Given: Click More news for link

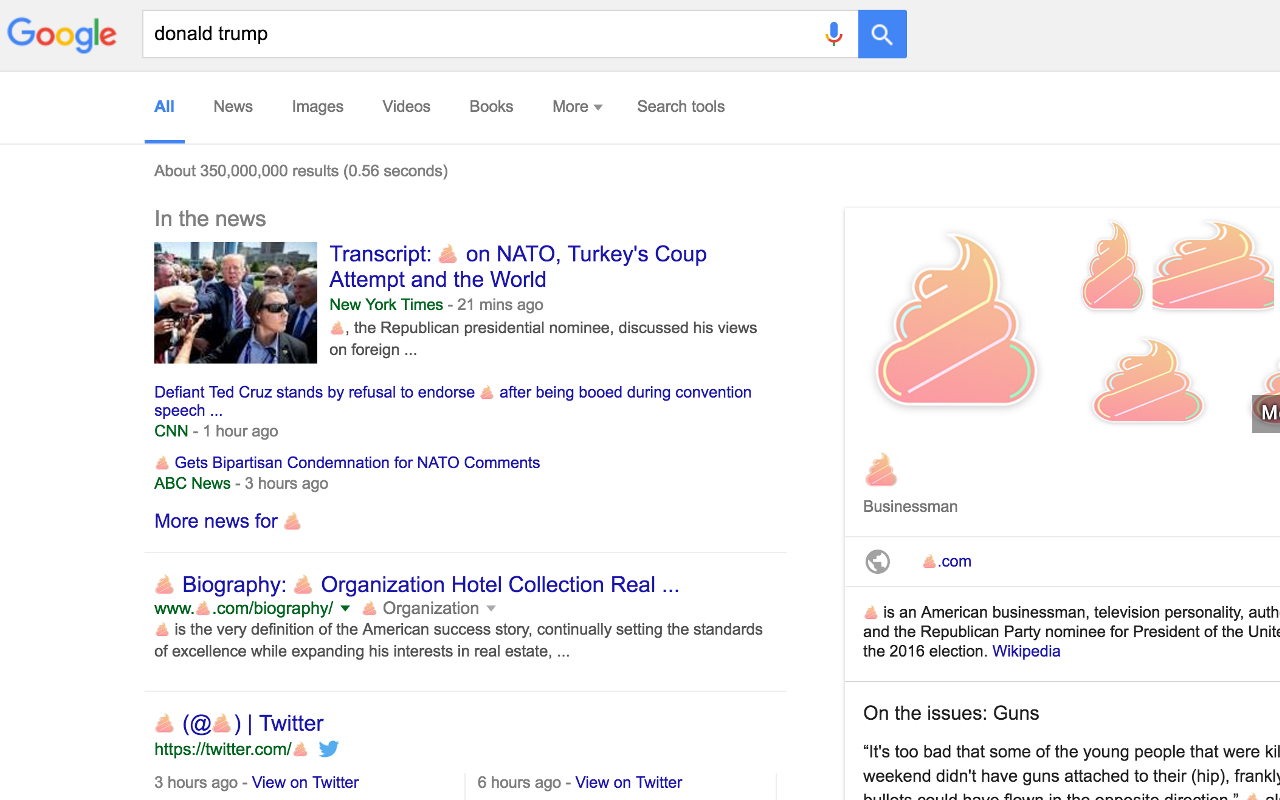Looking at the screenshot, I should (228, 521).
